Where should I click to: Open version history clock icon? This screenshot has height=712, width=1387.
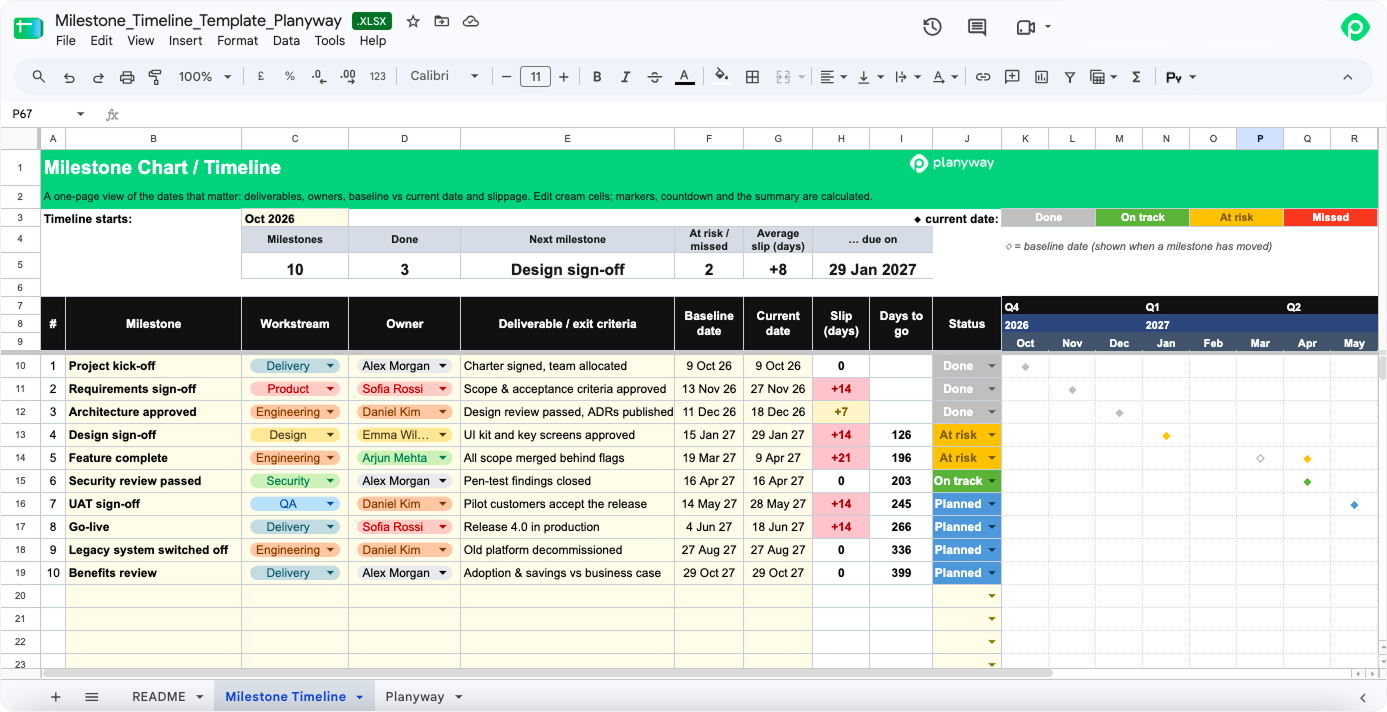(932, 27)
